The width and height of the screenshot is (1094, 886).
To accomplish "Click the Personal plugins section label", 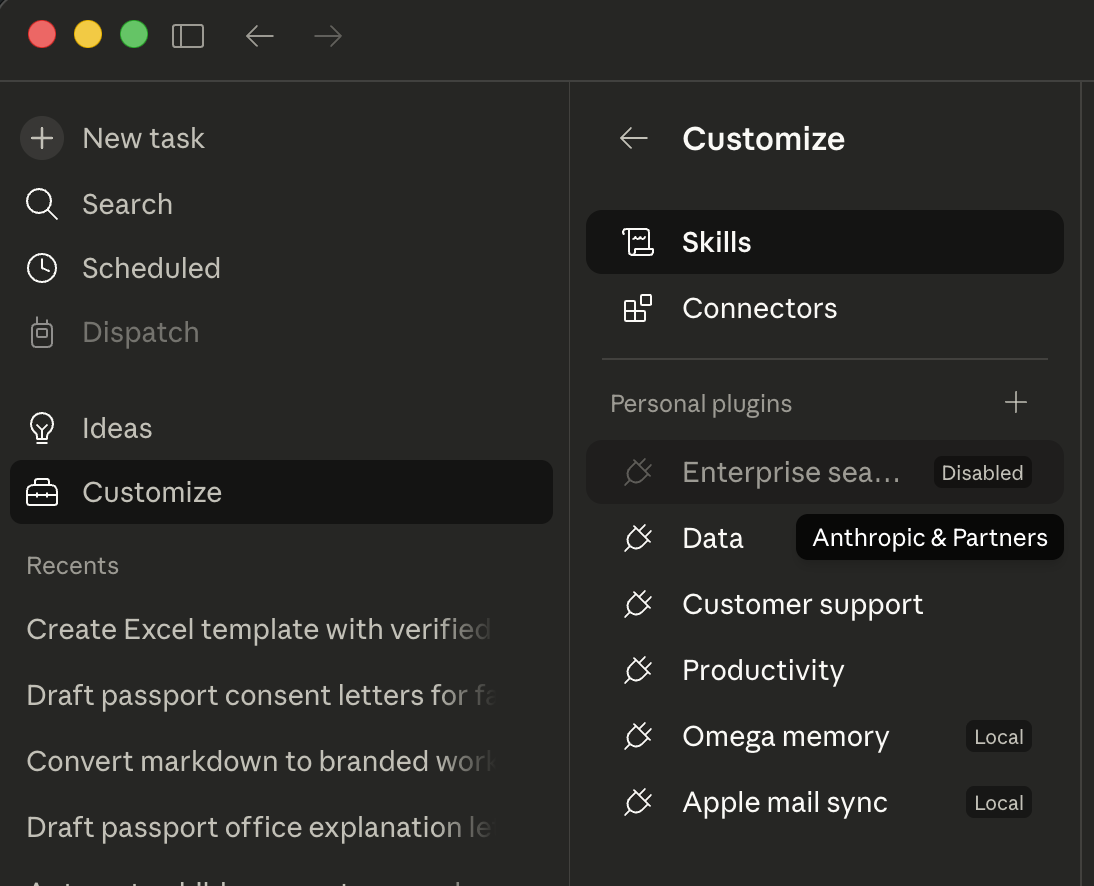I will [x=701, y=404].
